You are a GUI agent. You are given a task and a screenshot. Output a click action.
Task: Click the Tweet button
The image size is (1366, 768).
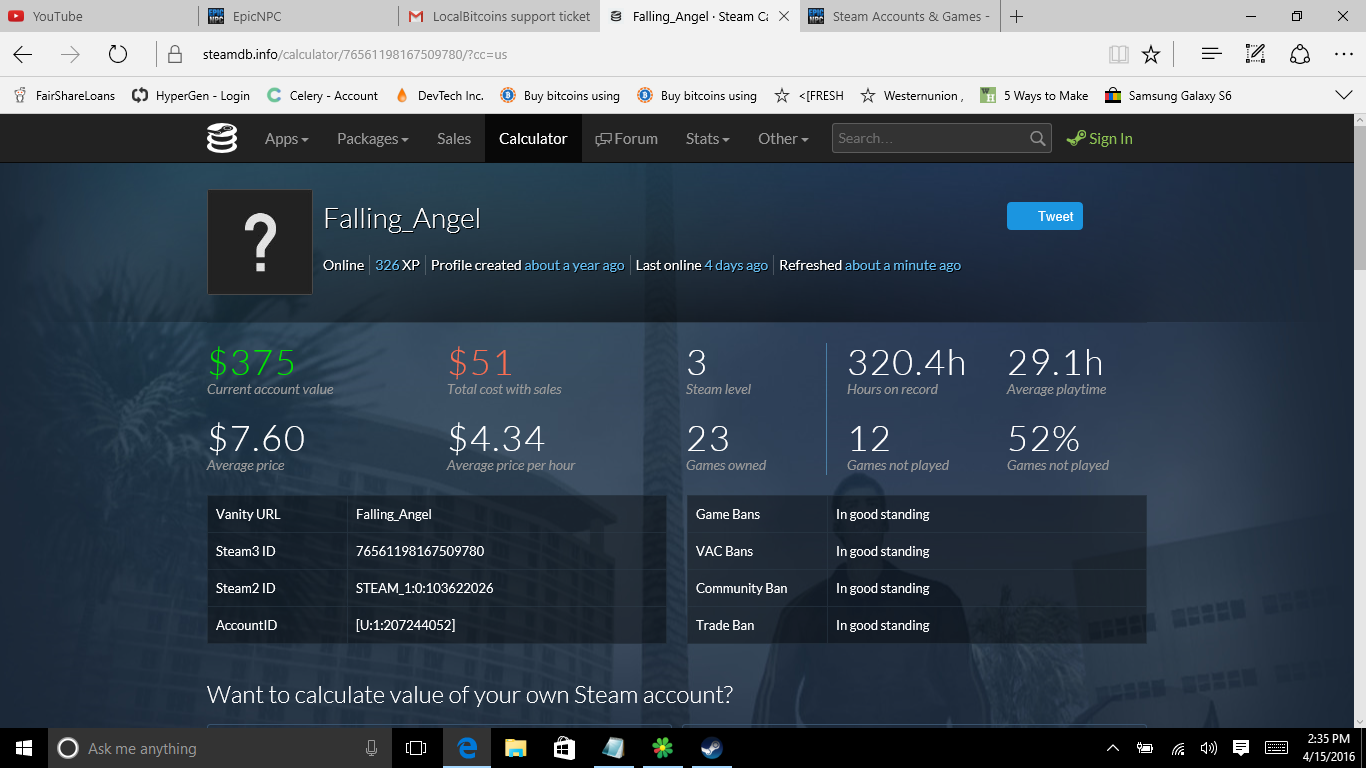pos(1045,216)
